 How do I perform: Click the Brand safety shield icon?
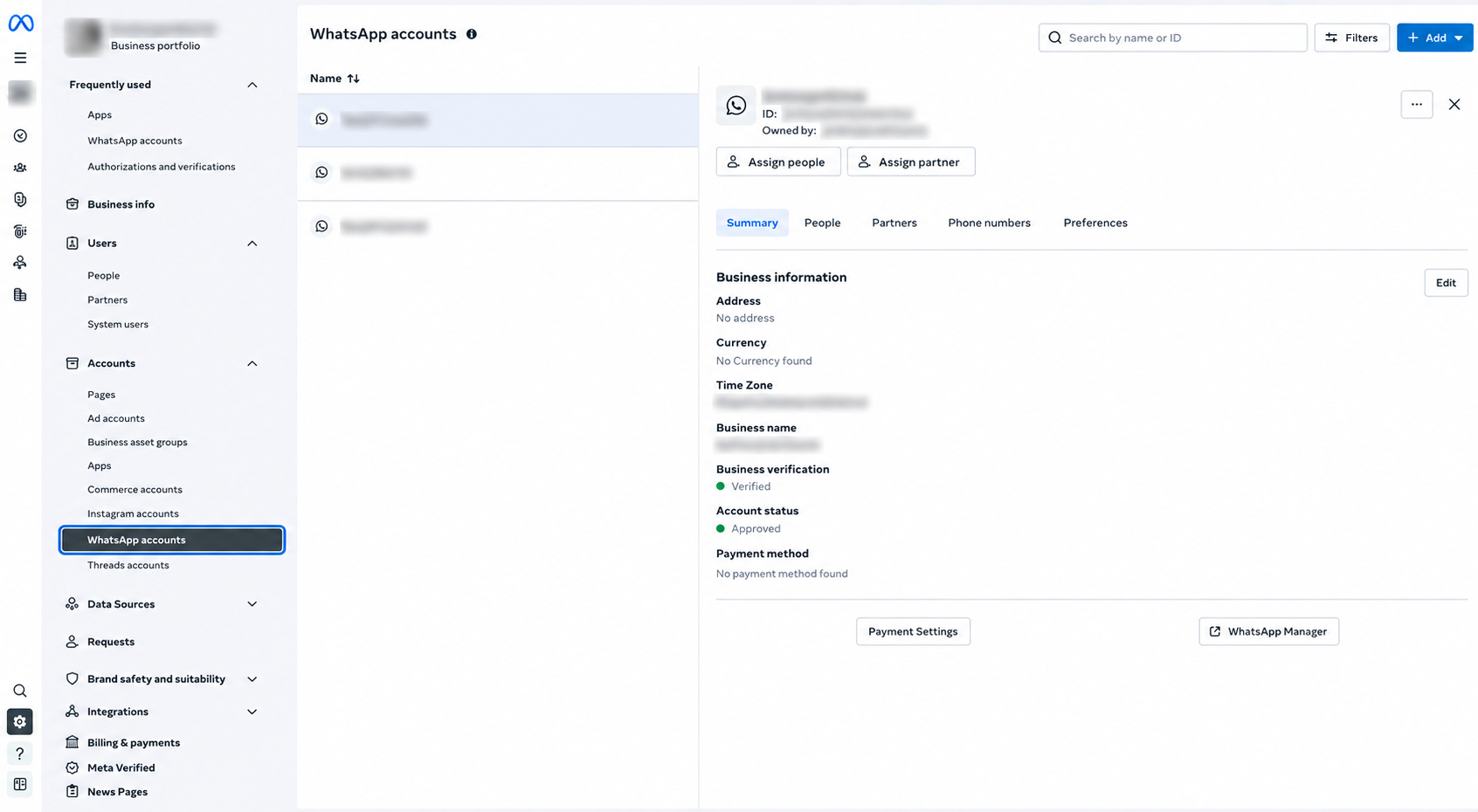click(x=73, y=679)
